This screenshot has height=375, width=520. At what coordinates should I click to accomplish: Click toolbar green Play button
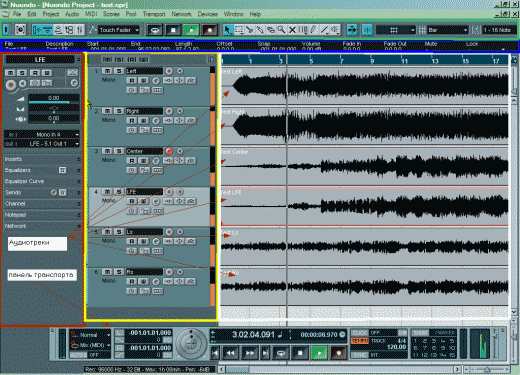click(191, 30)
